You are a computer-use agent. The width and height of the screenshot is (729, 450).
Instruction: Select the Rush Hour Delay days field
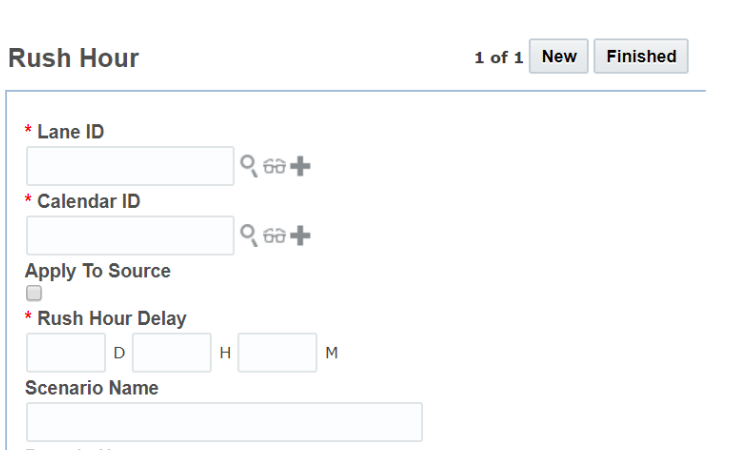point(66,353)
